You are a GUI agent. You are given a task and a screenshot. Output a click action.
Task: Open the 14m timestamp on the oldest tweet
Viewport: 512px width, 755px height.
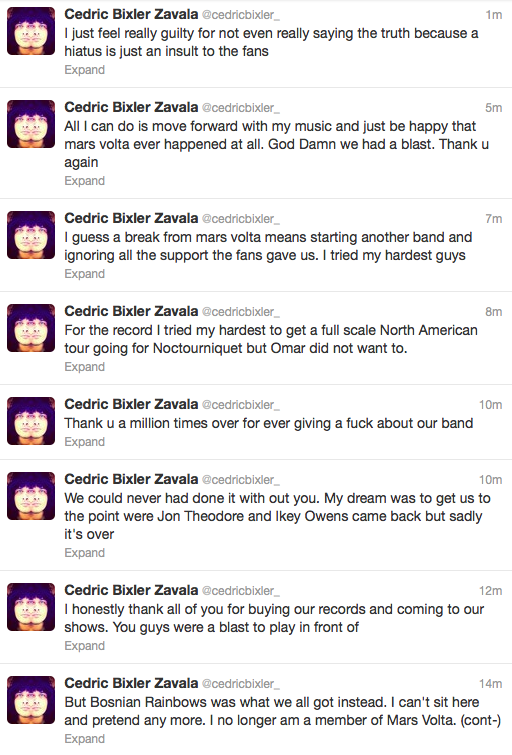coord(490,684)
